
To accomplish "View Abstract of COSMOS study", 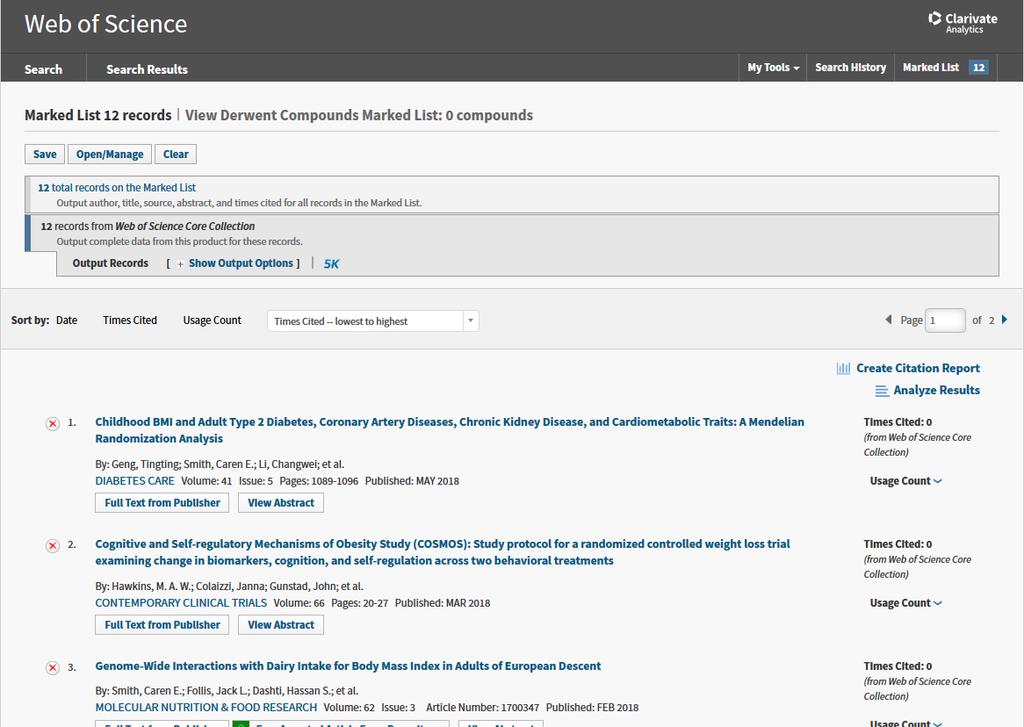I will point(281,625).
